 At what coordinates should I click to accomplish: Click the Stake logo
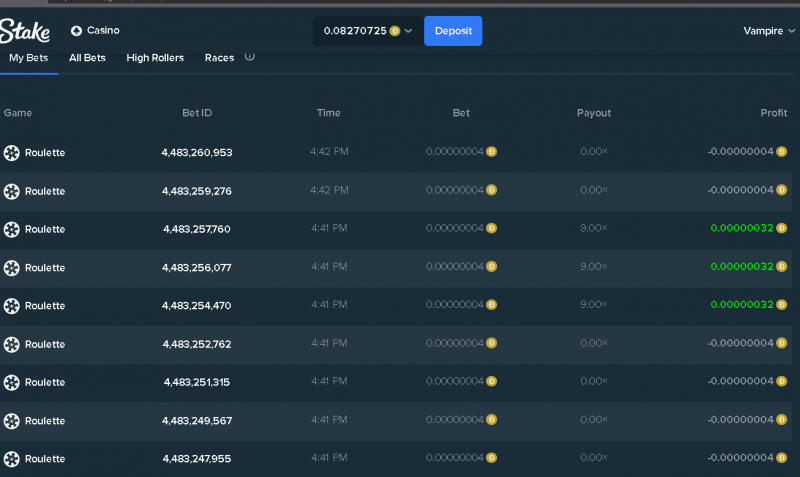coord(25,31)
